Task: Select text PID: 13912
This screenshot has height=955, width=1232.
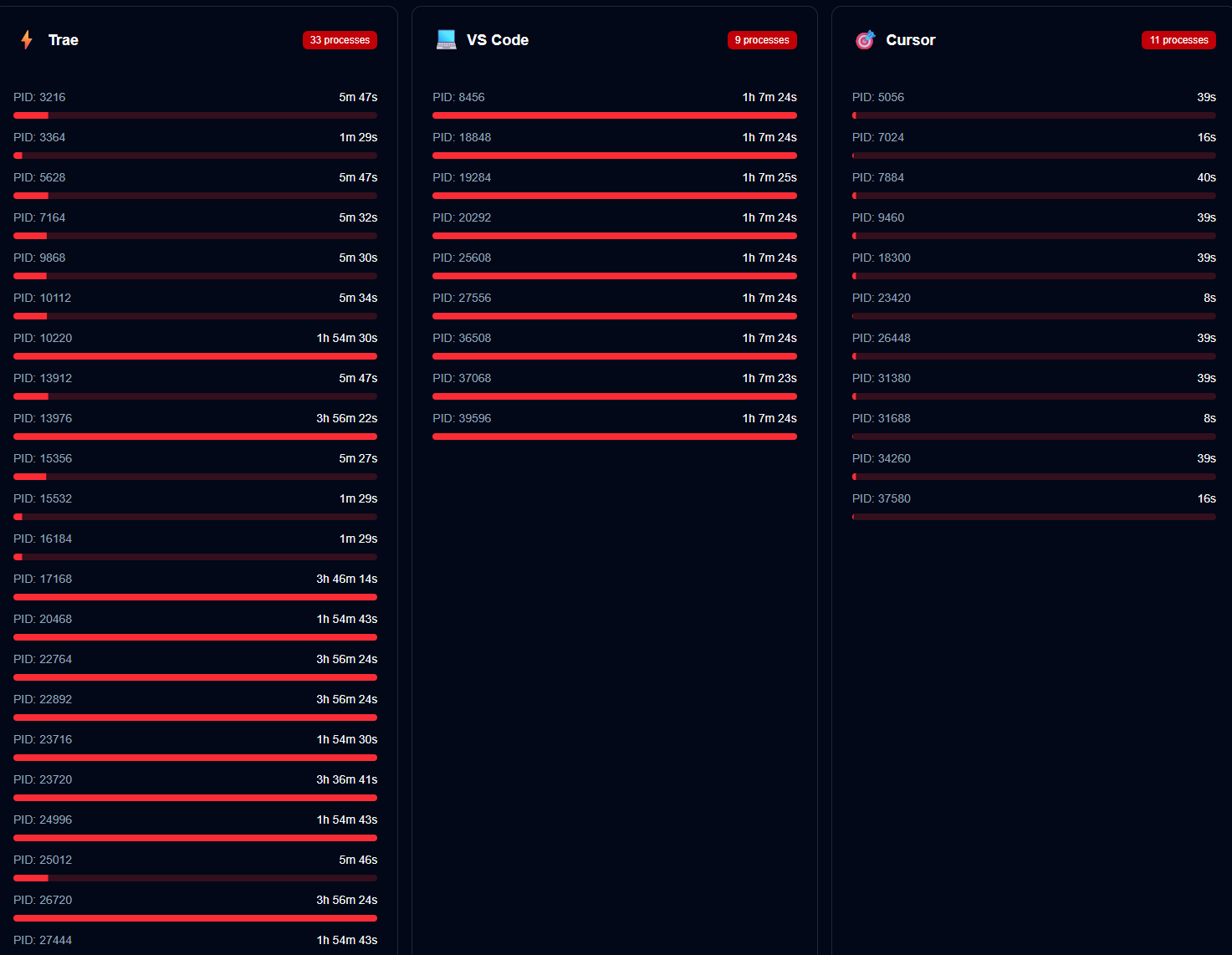Action: coord(43,378)
